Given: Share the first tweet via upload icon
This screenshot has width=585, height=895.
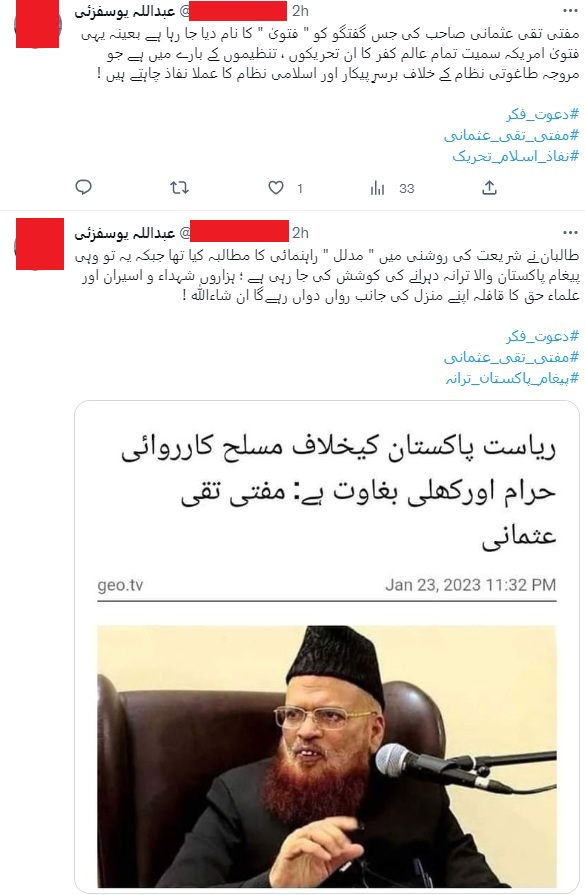Looking at the screenshot, I should click(x=489, y=187).
